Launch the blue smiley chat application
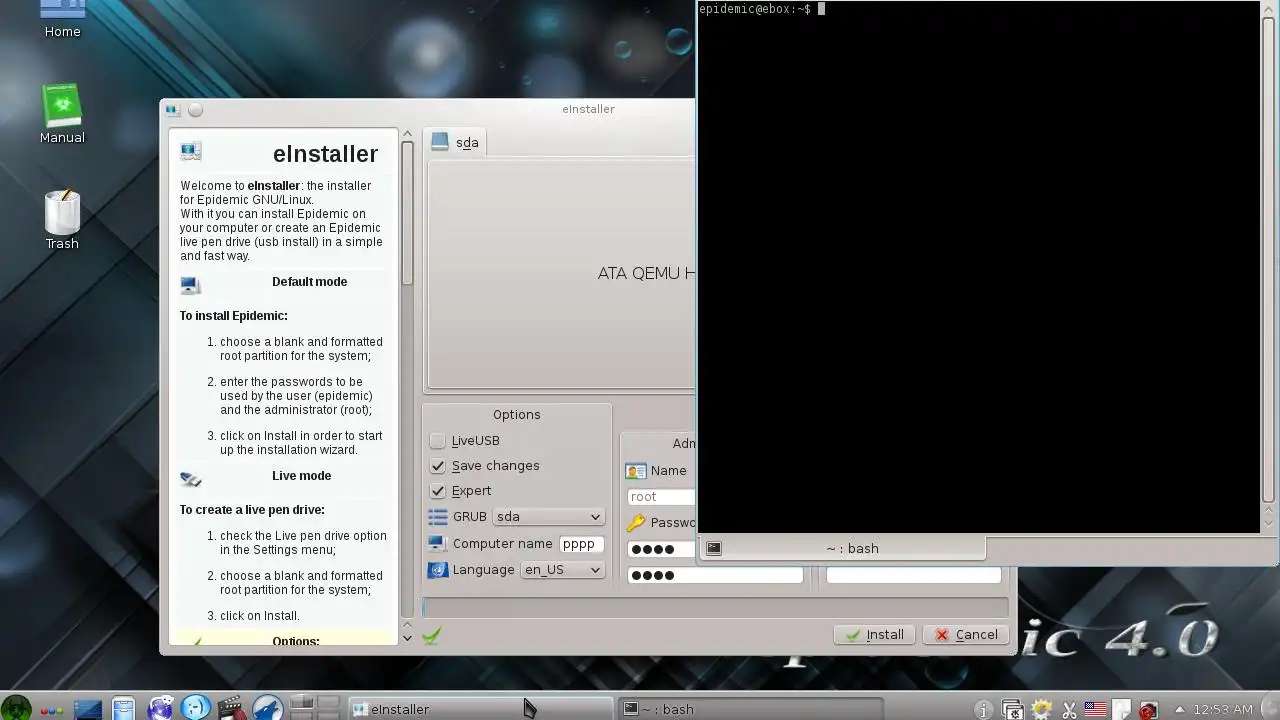The image size is (1280, 720). 196,709
